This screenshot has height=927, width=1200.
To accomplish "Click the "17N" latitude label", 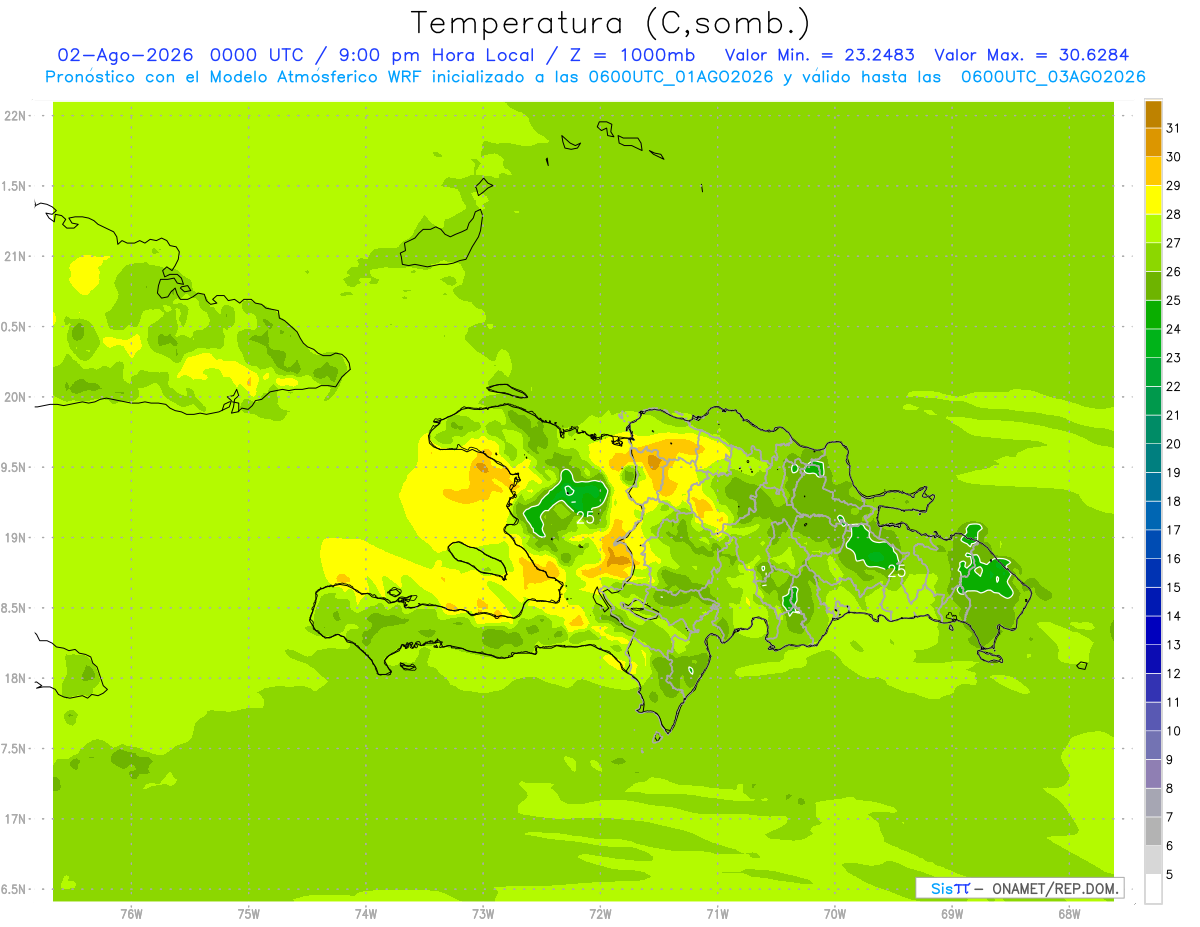I will point(16,819).
